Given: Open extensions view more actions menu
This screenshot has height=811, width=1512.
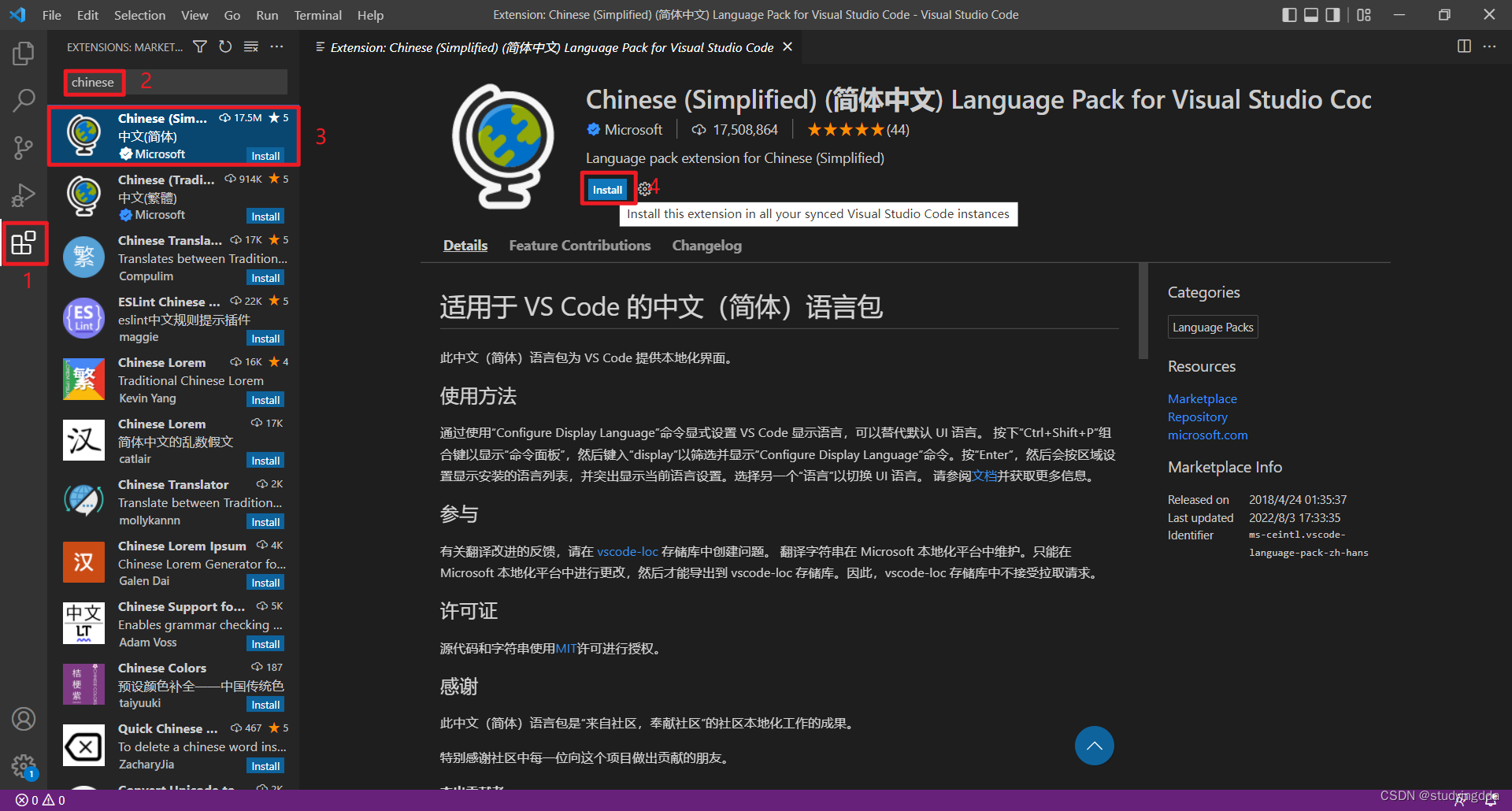Looking at the screenshot, I should (x=276, y=47).
